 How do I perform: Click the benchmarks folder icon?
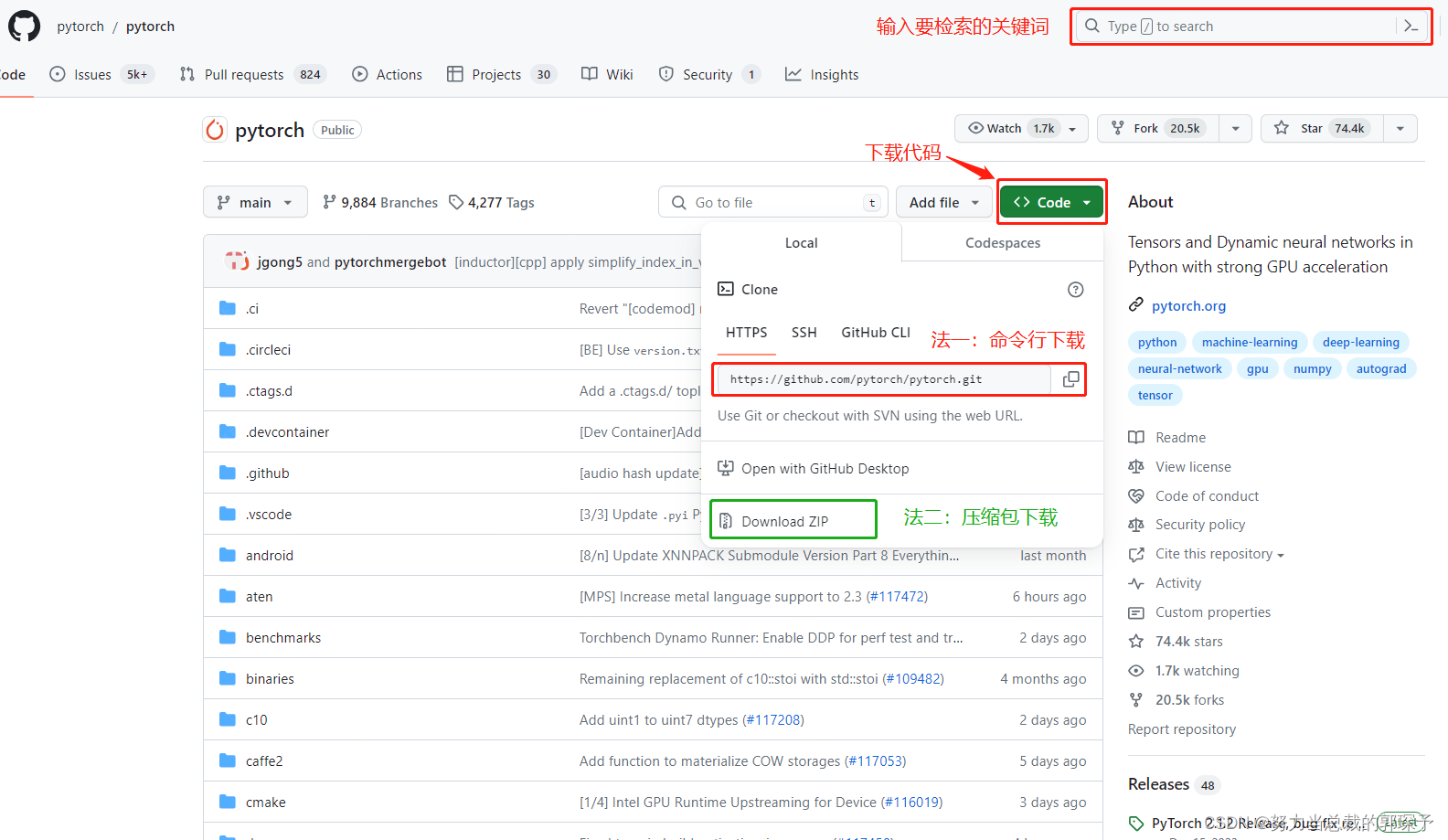228,637
